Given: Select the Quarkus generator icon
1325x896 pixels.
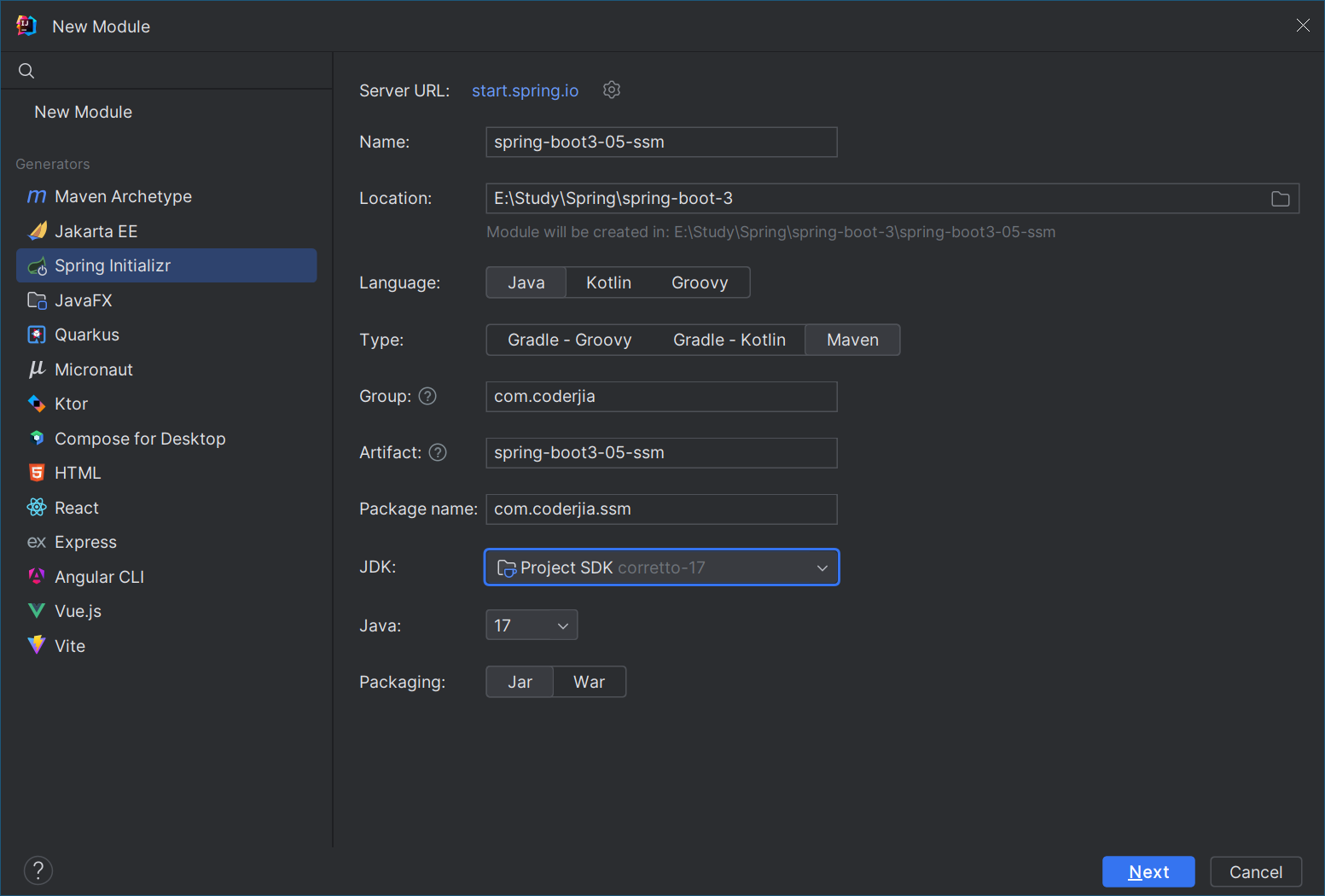Looking at the screenshot, I should [x=37, y=335].
